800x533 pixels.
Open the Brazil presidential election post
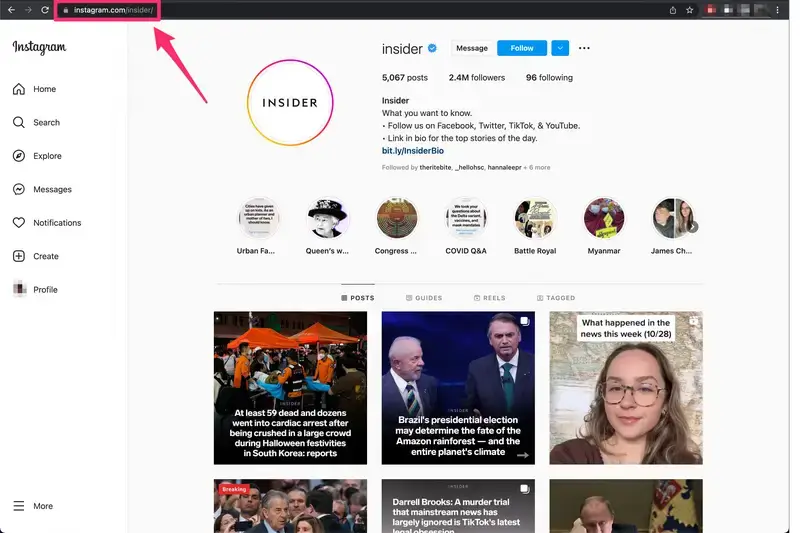[458, 388]
